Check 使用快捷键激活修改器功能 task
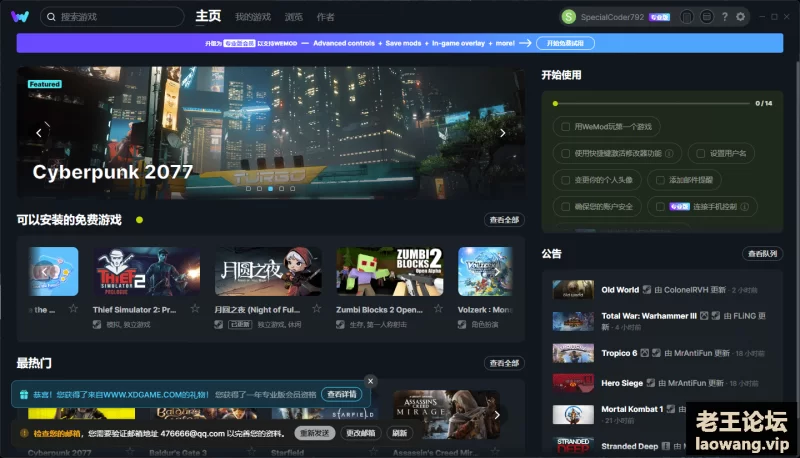This screenshot has width=800, height=458. click(x=565, y=153)
